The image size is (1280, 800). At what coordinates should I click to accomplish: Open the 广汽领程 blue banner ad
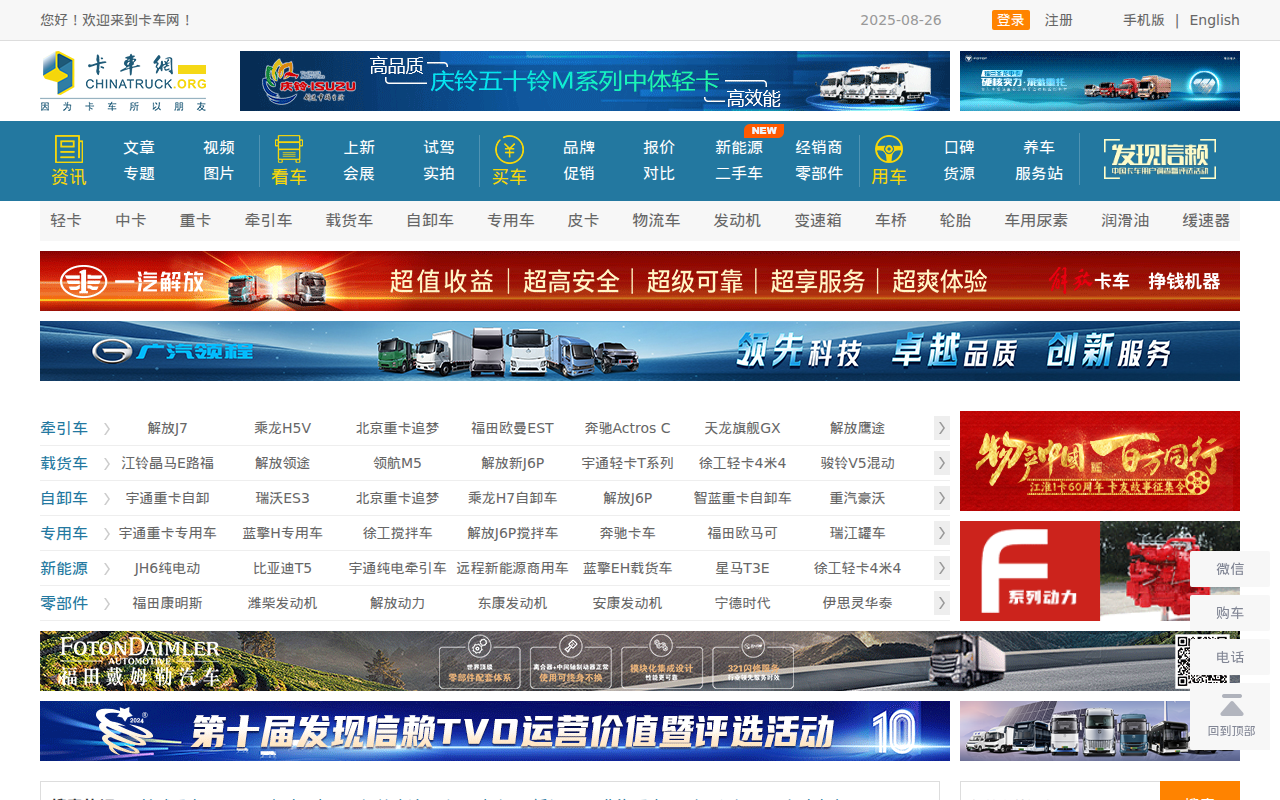pyautogui.click(x=640, y=351)
